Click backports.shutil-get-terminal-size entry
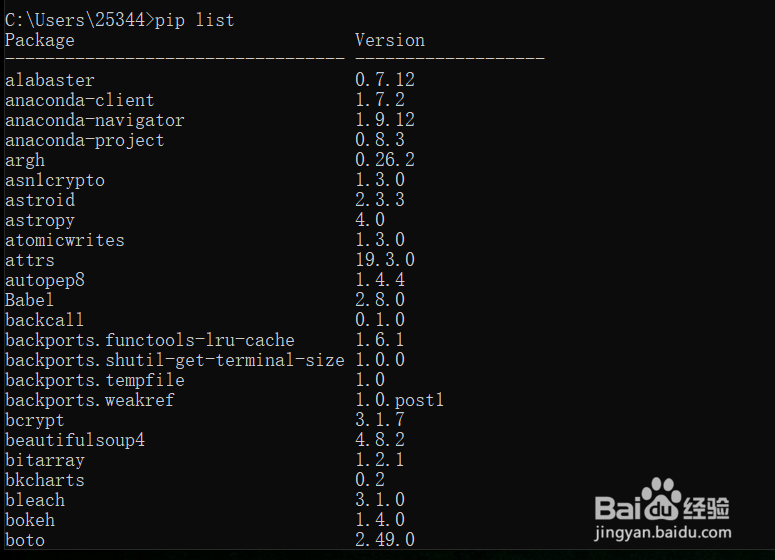This screenshot has height=560, width=775. pyautogui.click(x=175, y=360)
